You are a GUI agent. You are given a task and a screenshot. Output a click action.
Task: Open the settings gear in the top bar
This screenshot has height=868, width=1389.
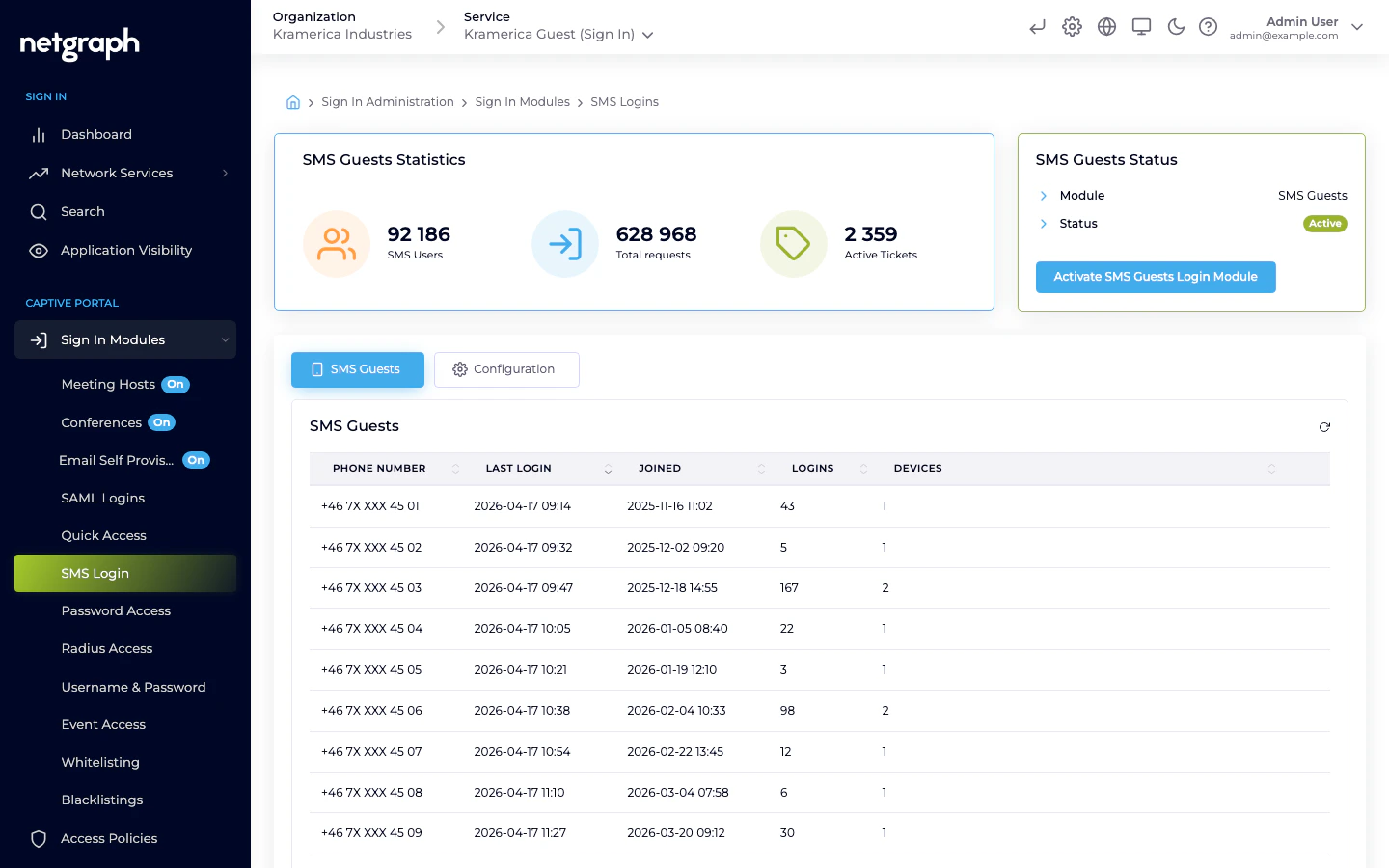(1072, 27)
